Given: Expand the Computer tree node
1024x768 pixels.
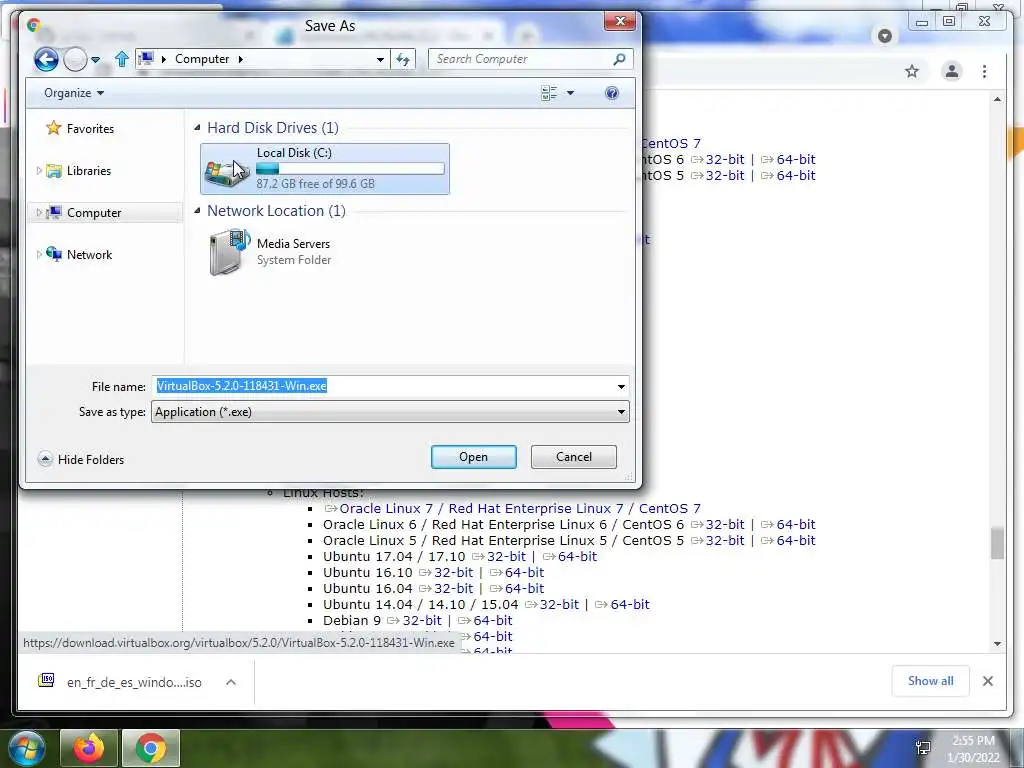Looking at the screenshot, I should click(x=39, y=212).
